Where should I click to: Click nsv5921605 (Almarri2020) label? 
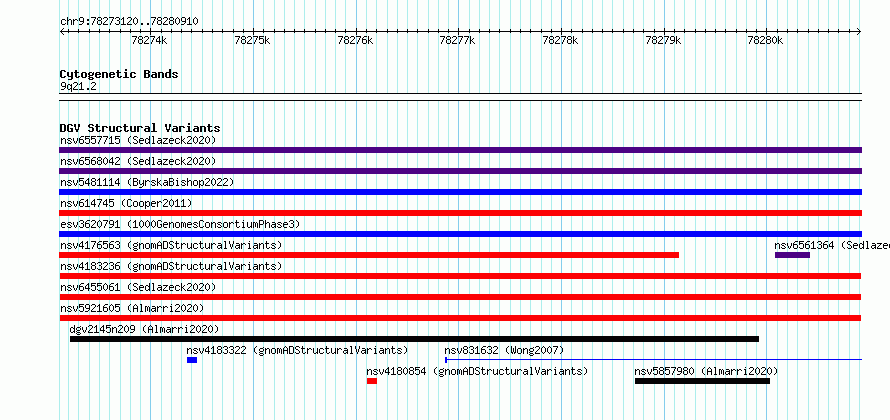(x=132, y=308)
